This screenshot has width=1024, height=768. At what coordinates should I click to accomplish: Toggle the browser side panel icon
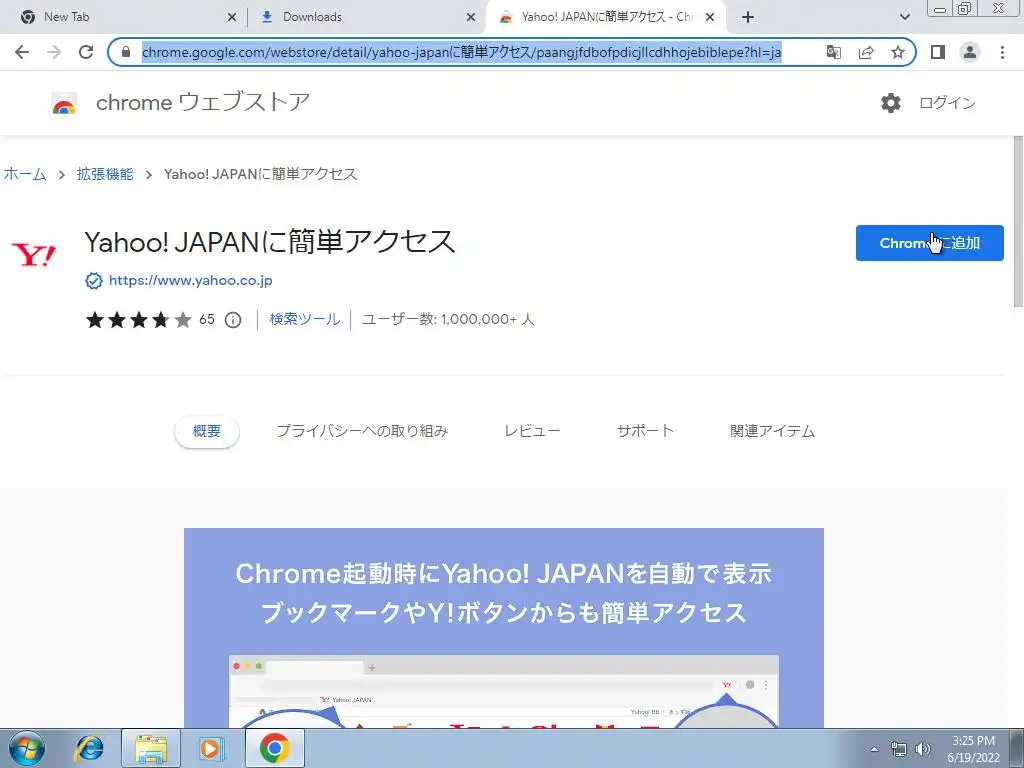click(x=938, y=52)
